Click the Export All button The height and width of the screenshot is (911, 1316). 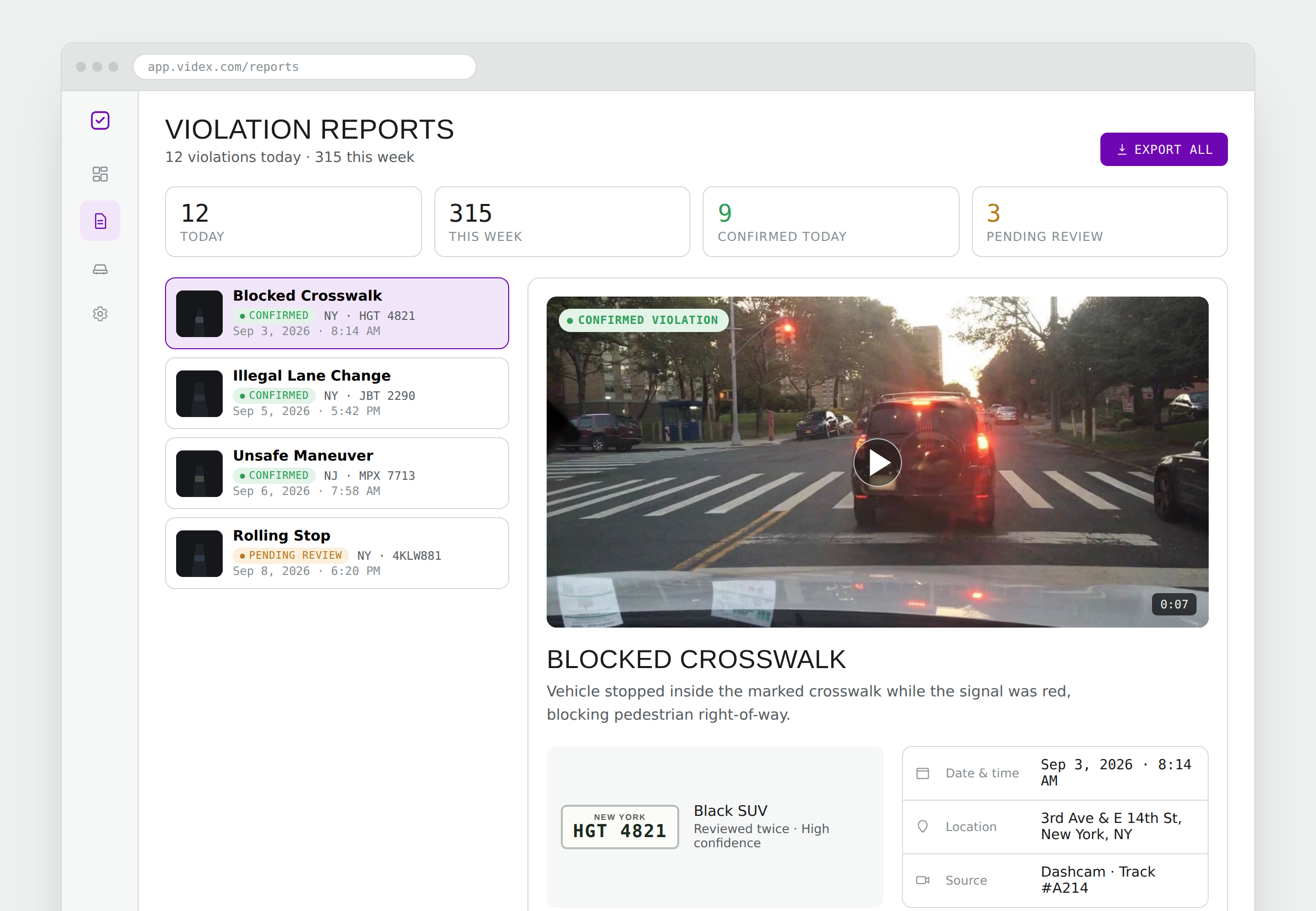1163,149
